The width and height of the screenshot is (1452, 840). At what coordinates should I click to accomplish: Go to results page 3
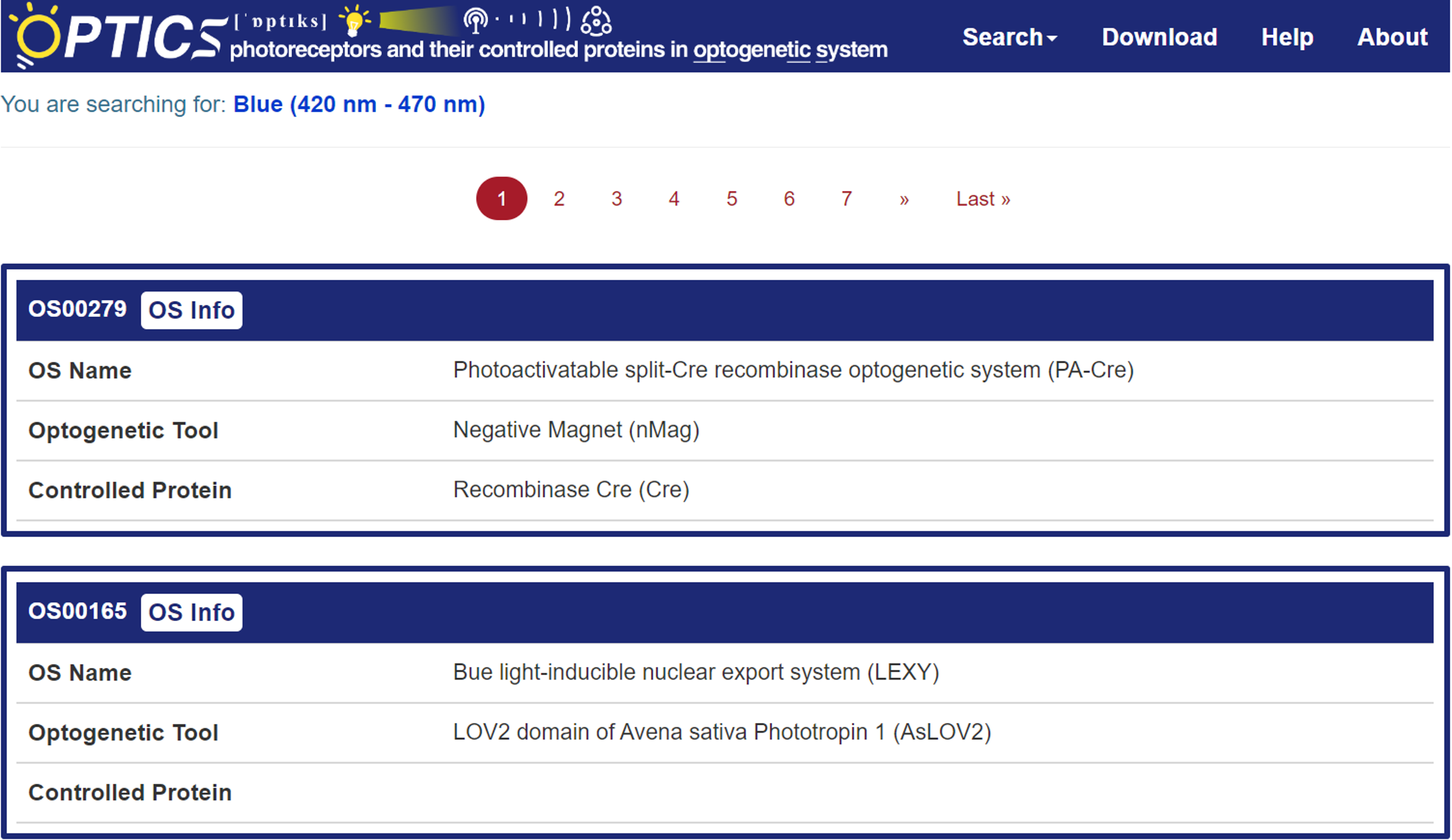point(616,199)
